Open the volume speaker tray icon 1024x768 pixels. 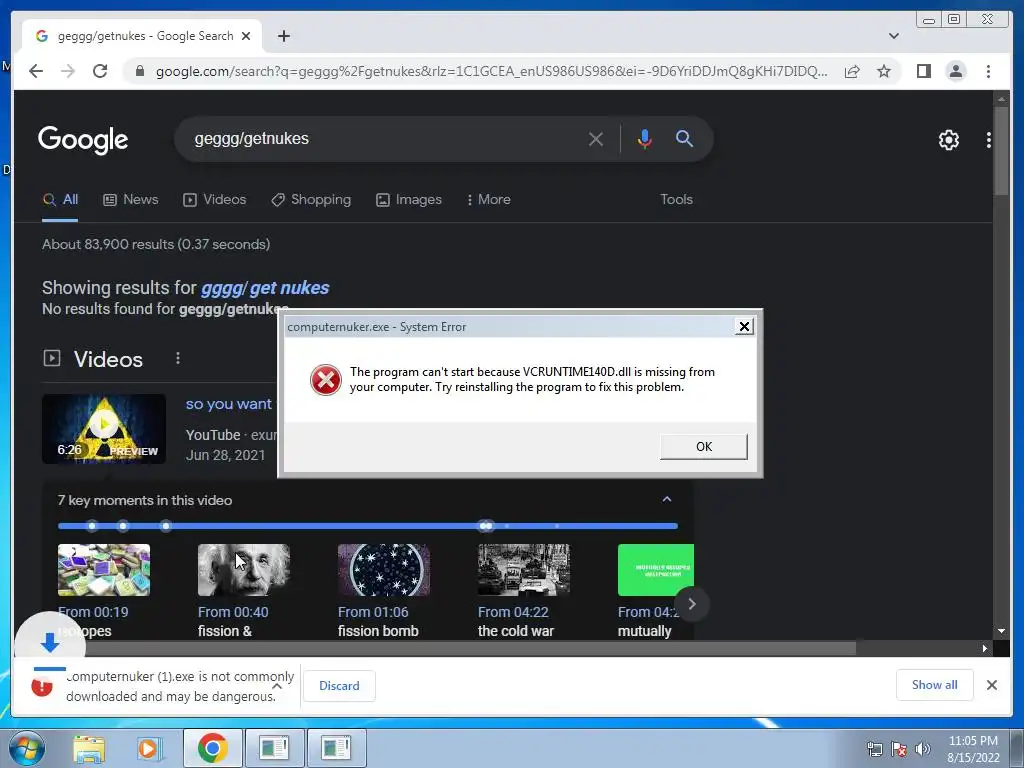coord(923,749)
